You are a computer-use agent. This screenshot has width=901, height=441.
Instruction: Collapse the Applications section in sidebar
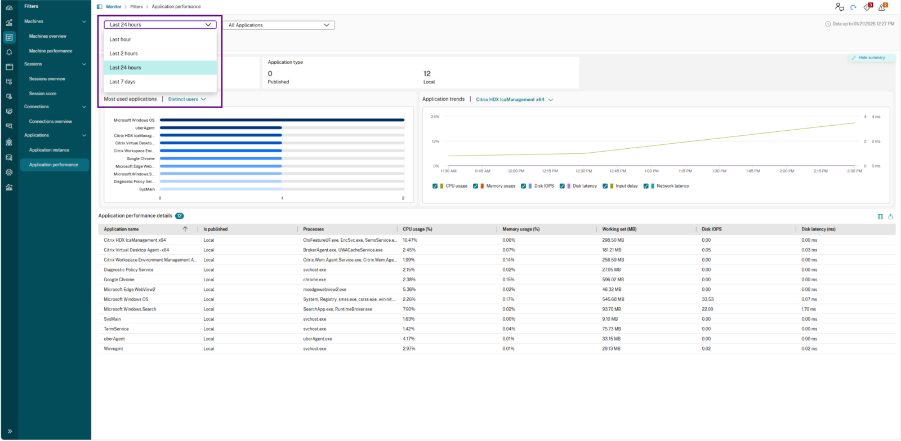coord(84,135)
